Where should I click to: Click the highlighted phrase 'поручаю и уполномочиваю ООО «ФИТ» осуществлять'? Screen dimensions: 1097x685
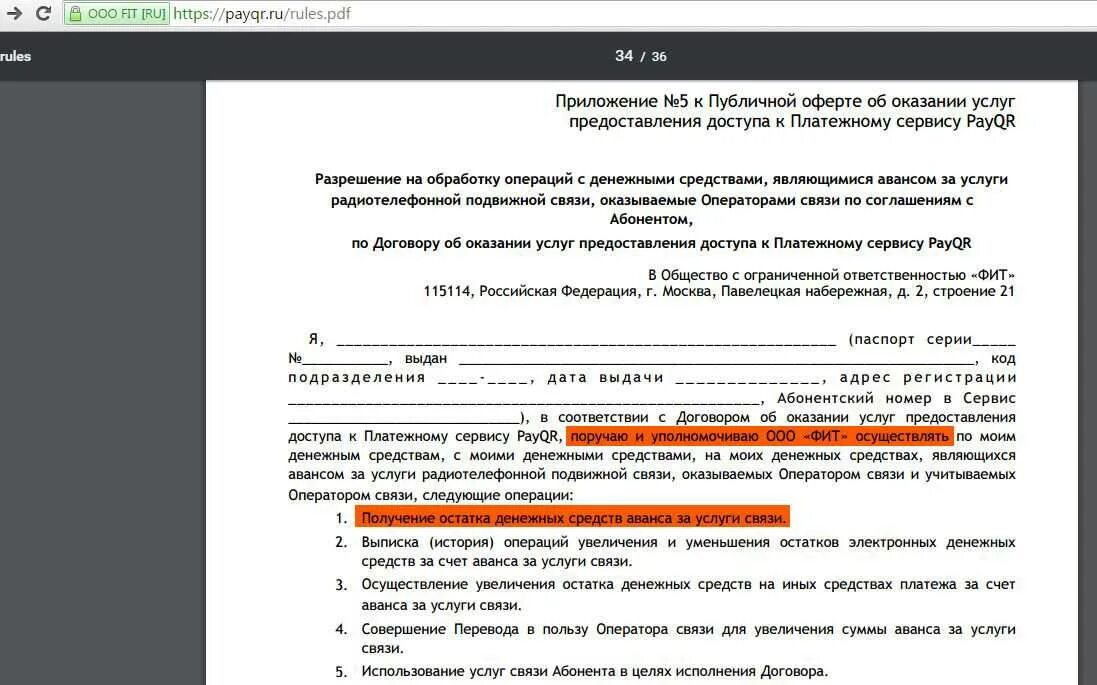coord(760,437)
